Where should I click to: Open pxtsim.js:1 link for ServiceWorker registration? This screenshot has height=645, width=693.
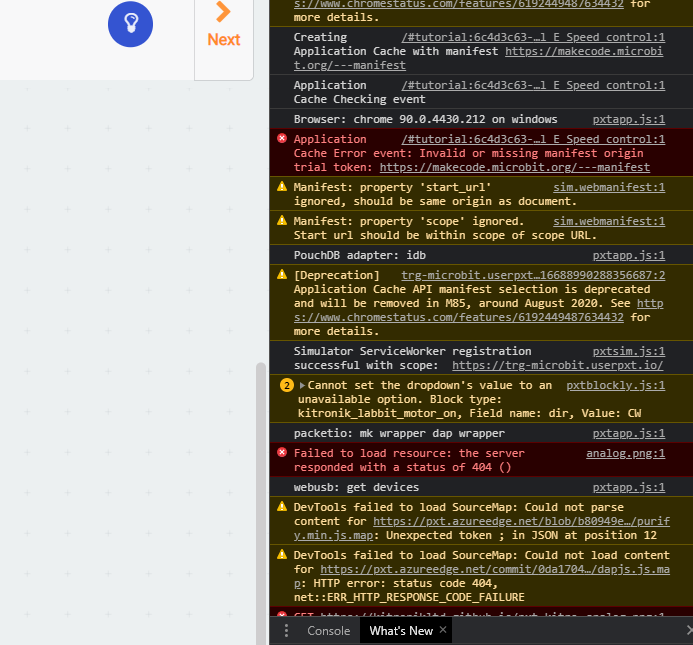tap(628, 351)
